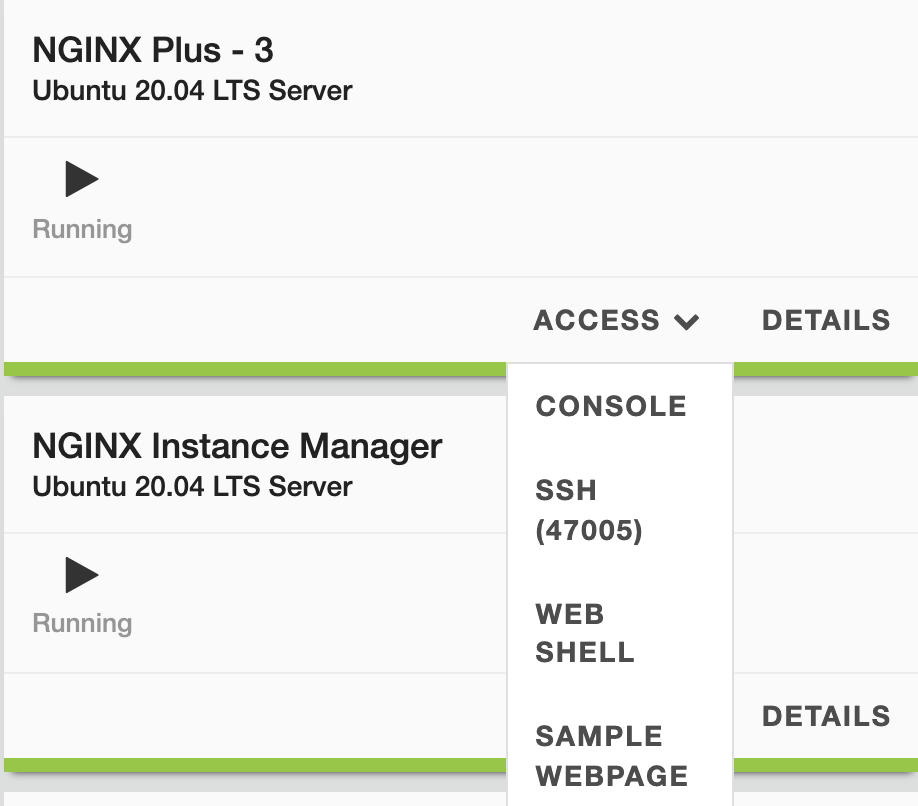Click Ubuntu 20.04 LTS Server under Instance Manager
Screen dimensions: 918x806
192,486
